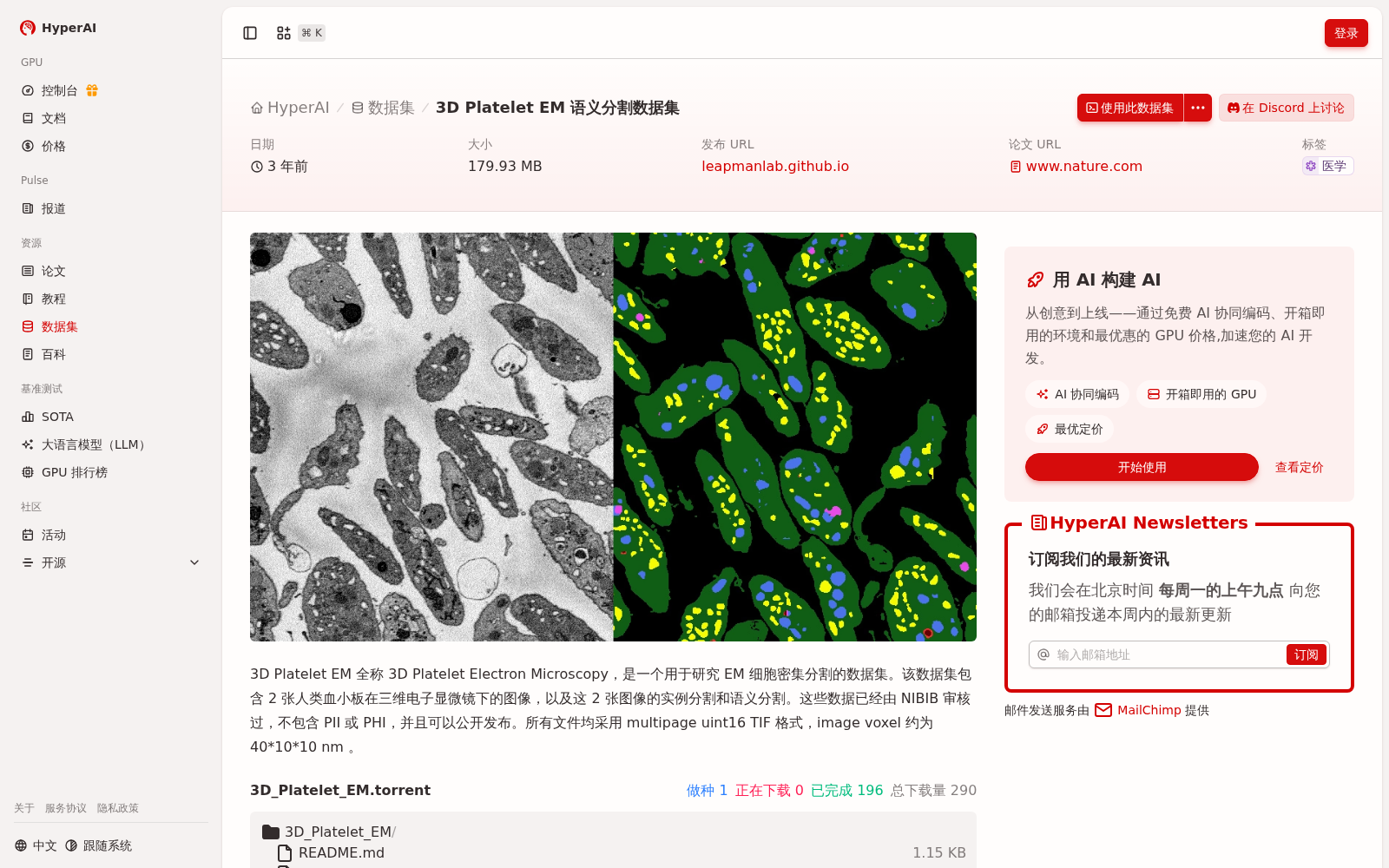Click 数据集 breadcrumb link
1389x868 pixels.
pos(383,108)
